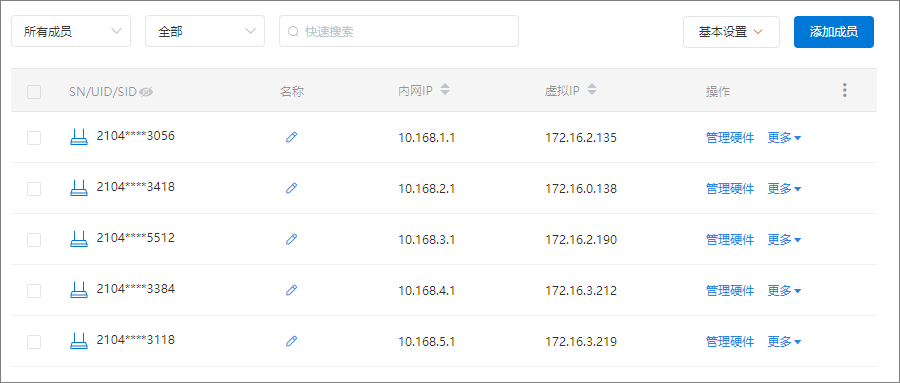The width and height of the screenshot is (900, 383).
Task: Edit name of device 2104****3418
Action: pos(292,188)
